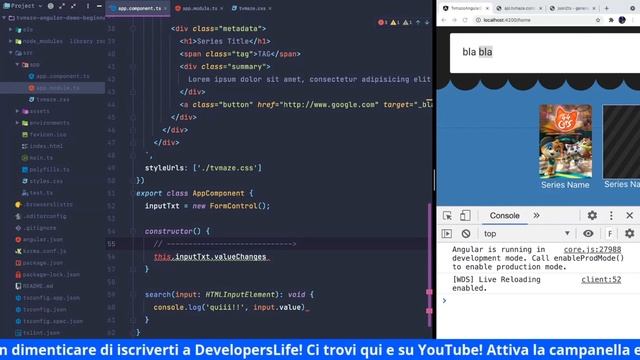Open main.ts from project tree
Screen dimensions: 640x360
(x=37, y=158)
